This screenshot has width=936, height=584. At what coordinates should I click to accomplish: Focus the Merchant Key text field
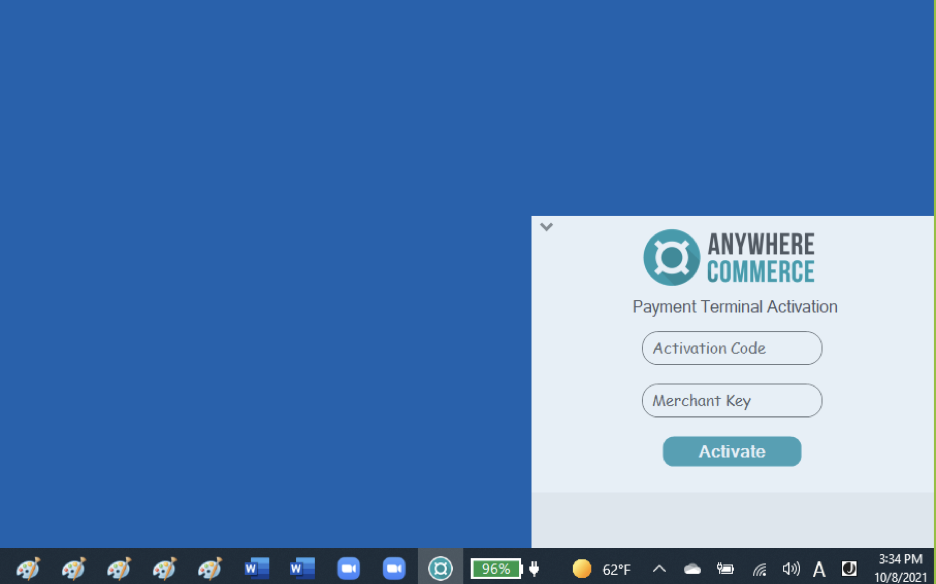732,401
